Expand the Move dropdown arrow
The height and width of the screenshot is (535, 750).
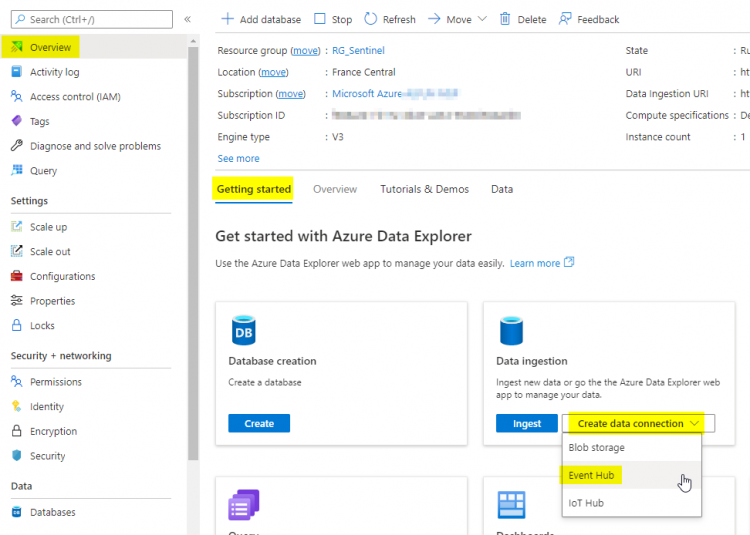[x=482, y=19]
